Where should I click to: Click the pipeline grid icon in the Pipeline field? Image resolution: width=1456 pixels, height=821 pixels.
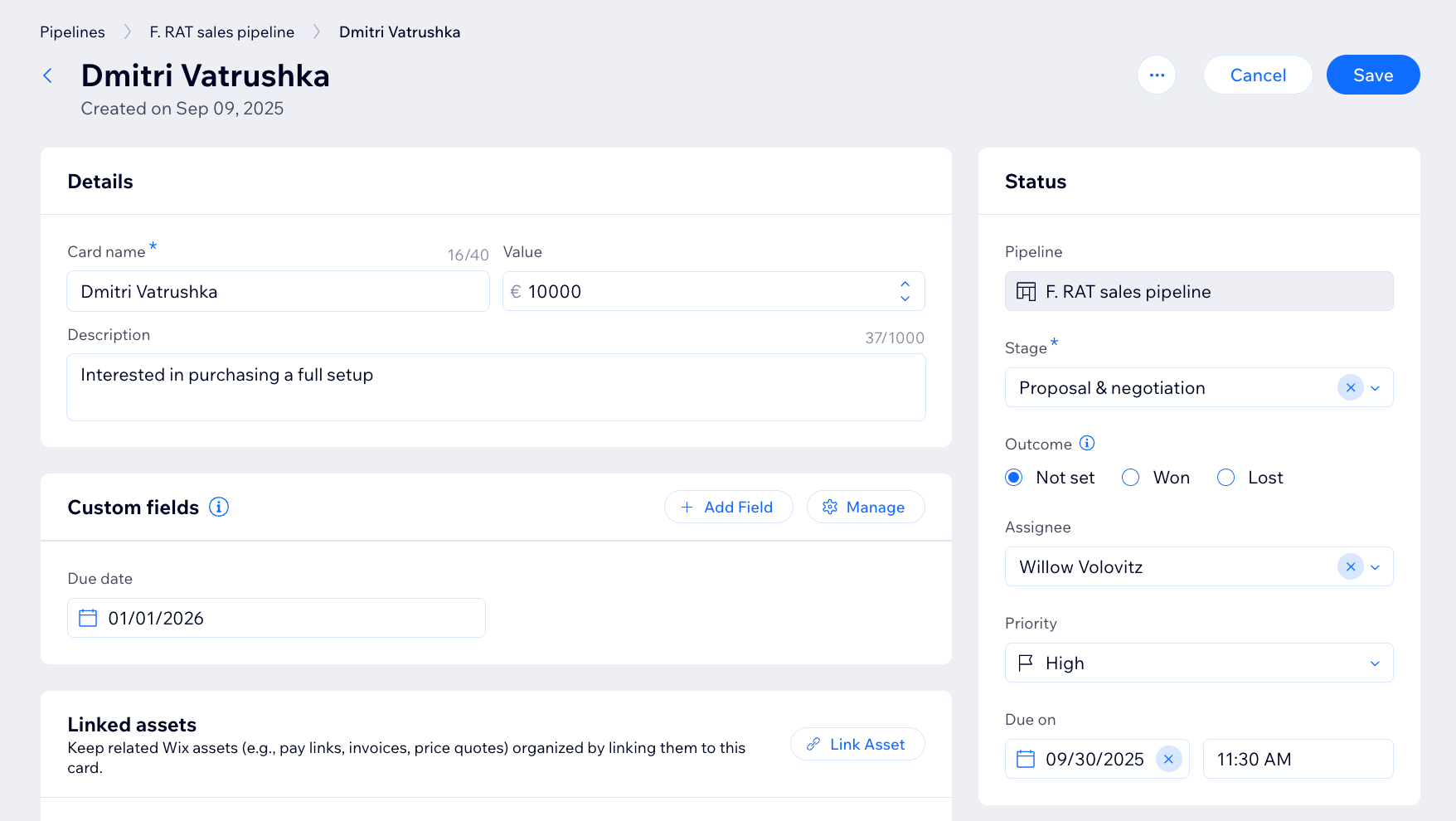(x=1025, y=291)
